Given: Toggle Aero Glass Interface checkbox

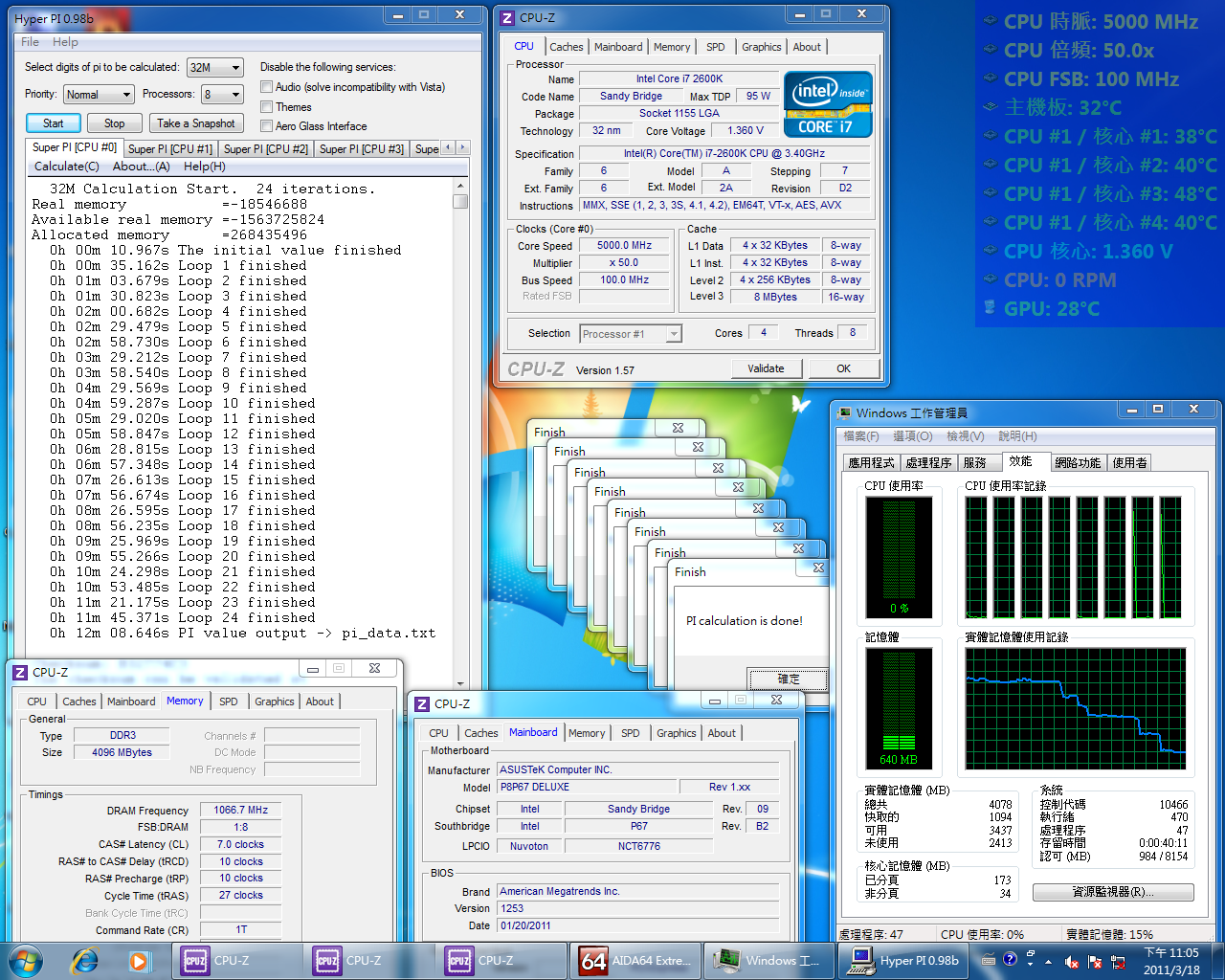Looking at the screenshot, I should (267, 126).
